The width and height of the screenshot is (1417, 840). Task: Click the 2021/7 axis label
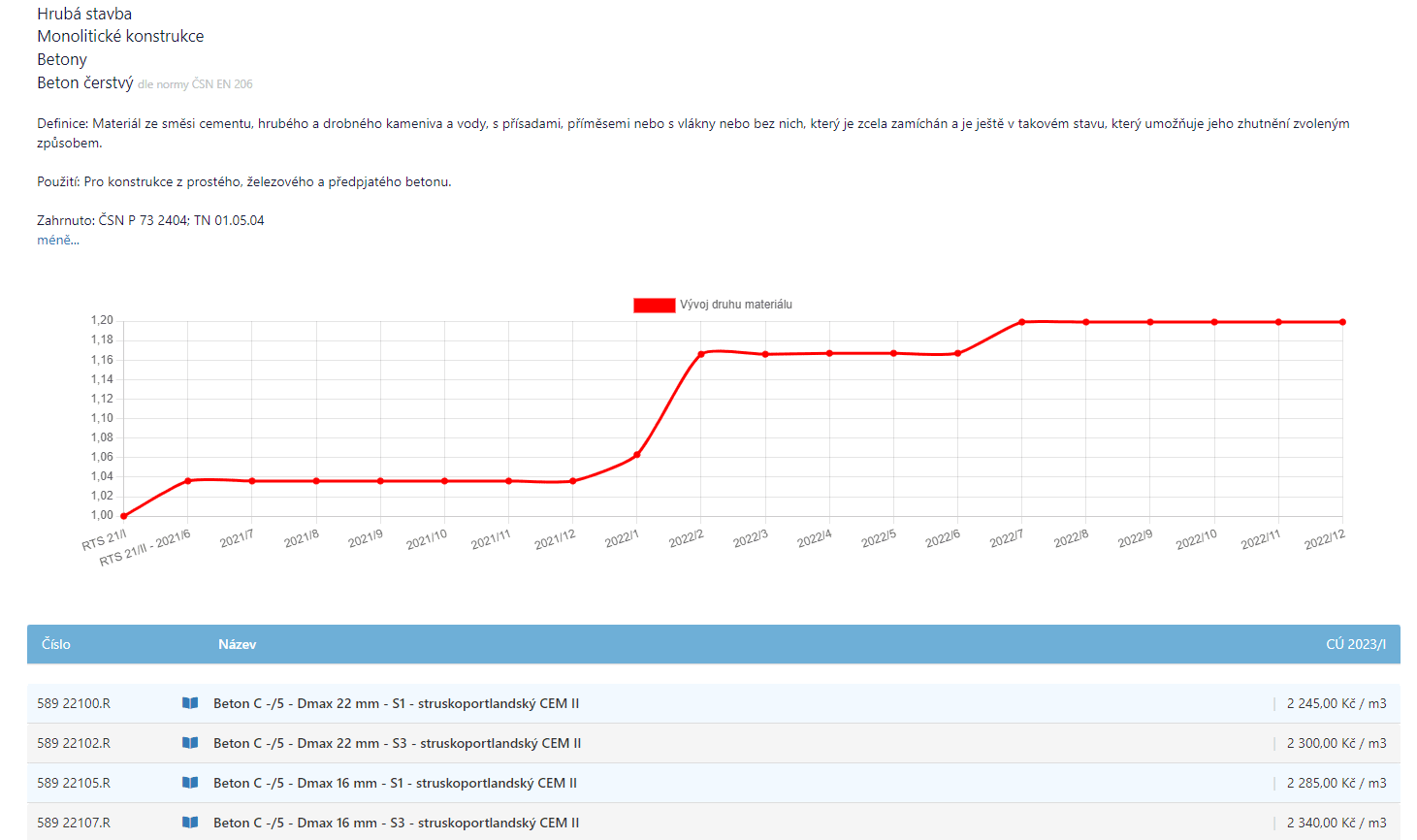(x=237, y=538)
